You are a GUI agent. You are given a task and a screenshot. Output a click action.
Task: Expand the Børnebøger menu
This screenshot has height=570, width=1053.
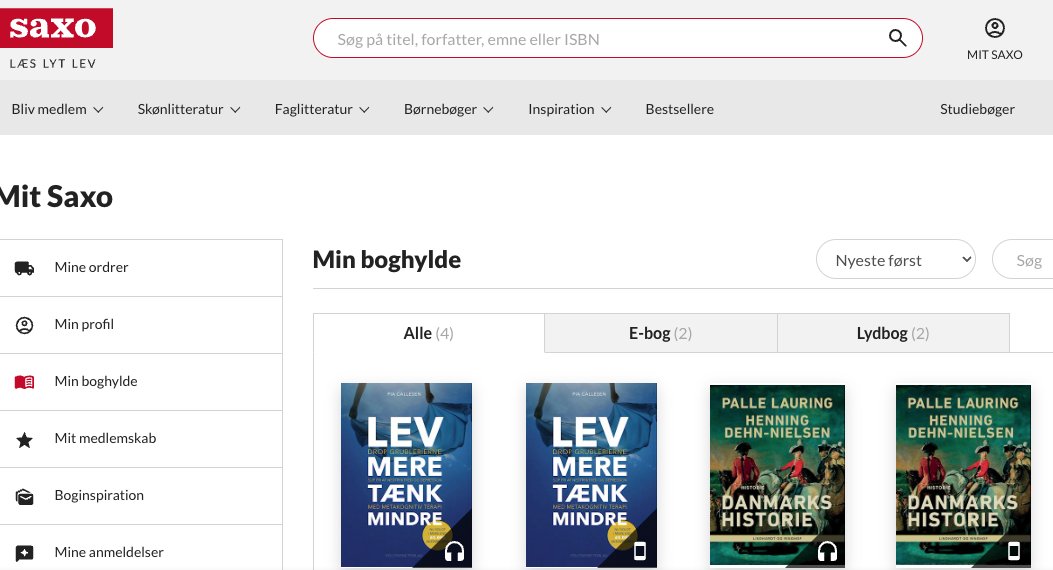(x=449, y=109)
